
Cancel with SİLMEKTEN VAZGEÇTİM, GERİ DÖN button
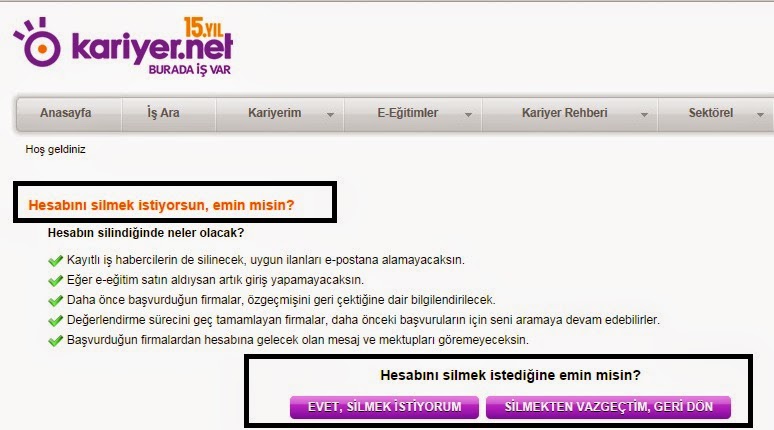(x=608, y=407)
